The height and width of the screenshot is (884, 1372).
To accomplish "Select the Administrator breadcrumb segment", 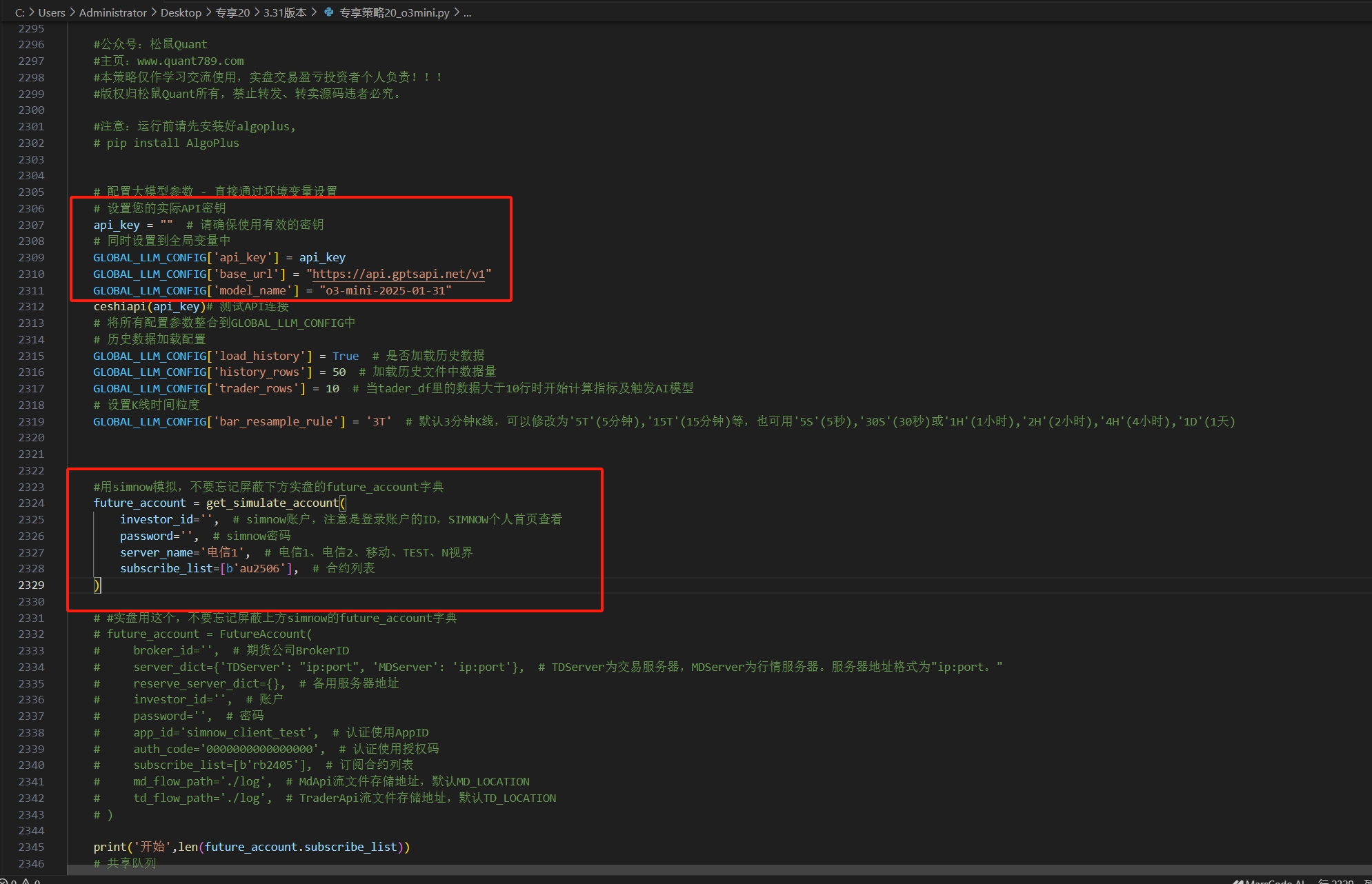I will (112, 12).
